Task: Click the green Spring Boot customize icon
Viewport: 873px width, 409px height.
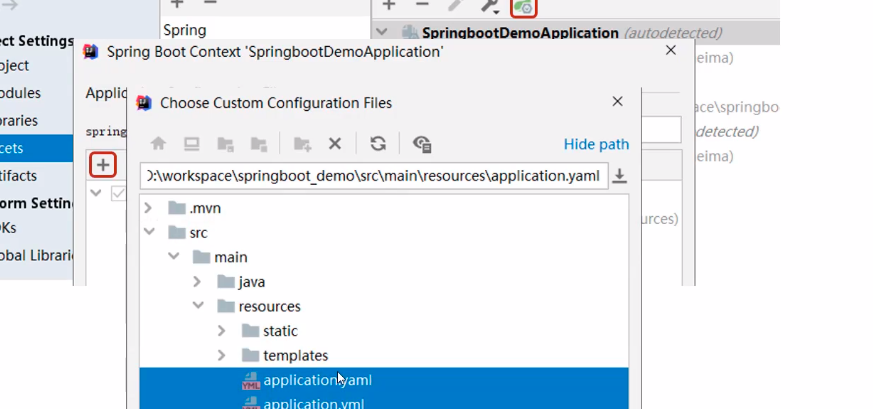Action: 523,6
